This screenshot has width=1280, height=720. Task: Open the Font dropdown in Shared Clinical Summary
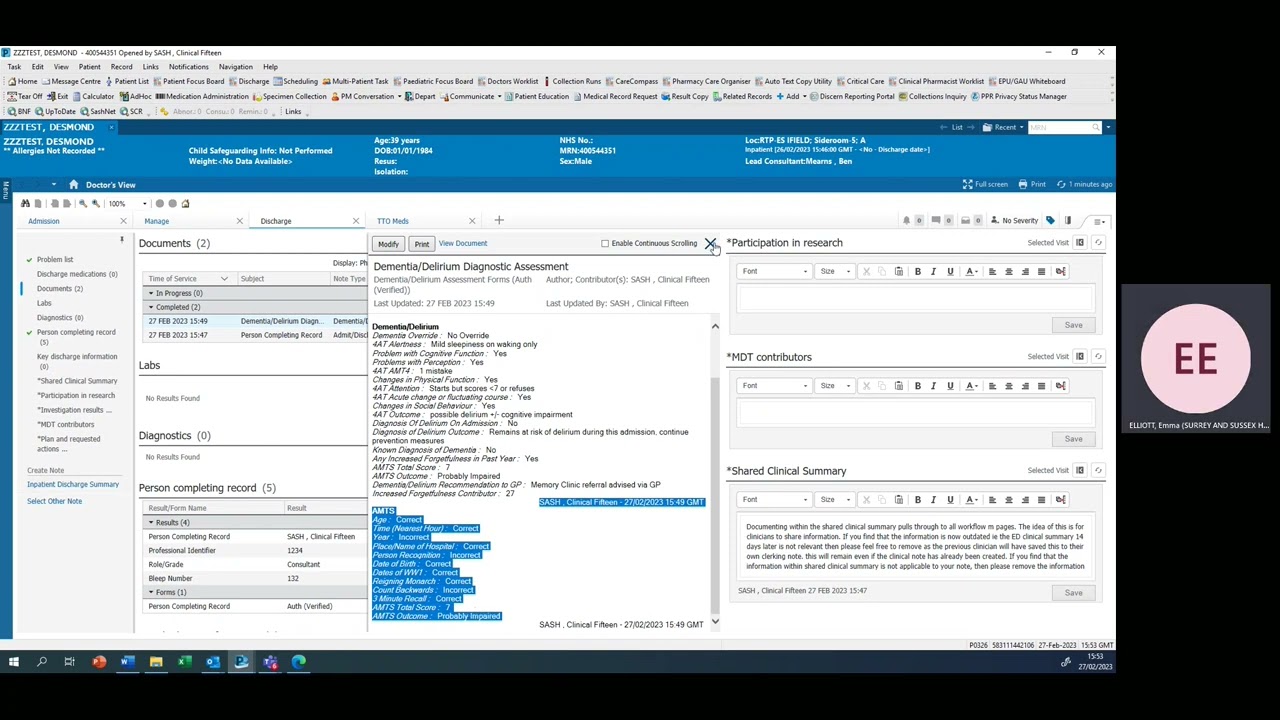(x=775, y=499)
